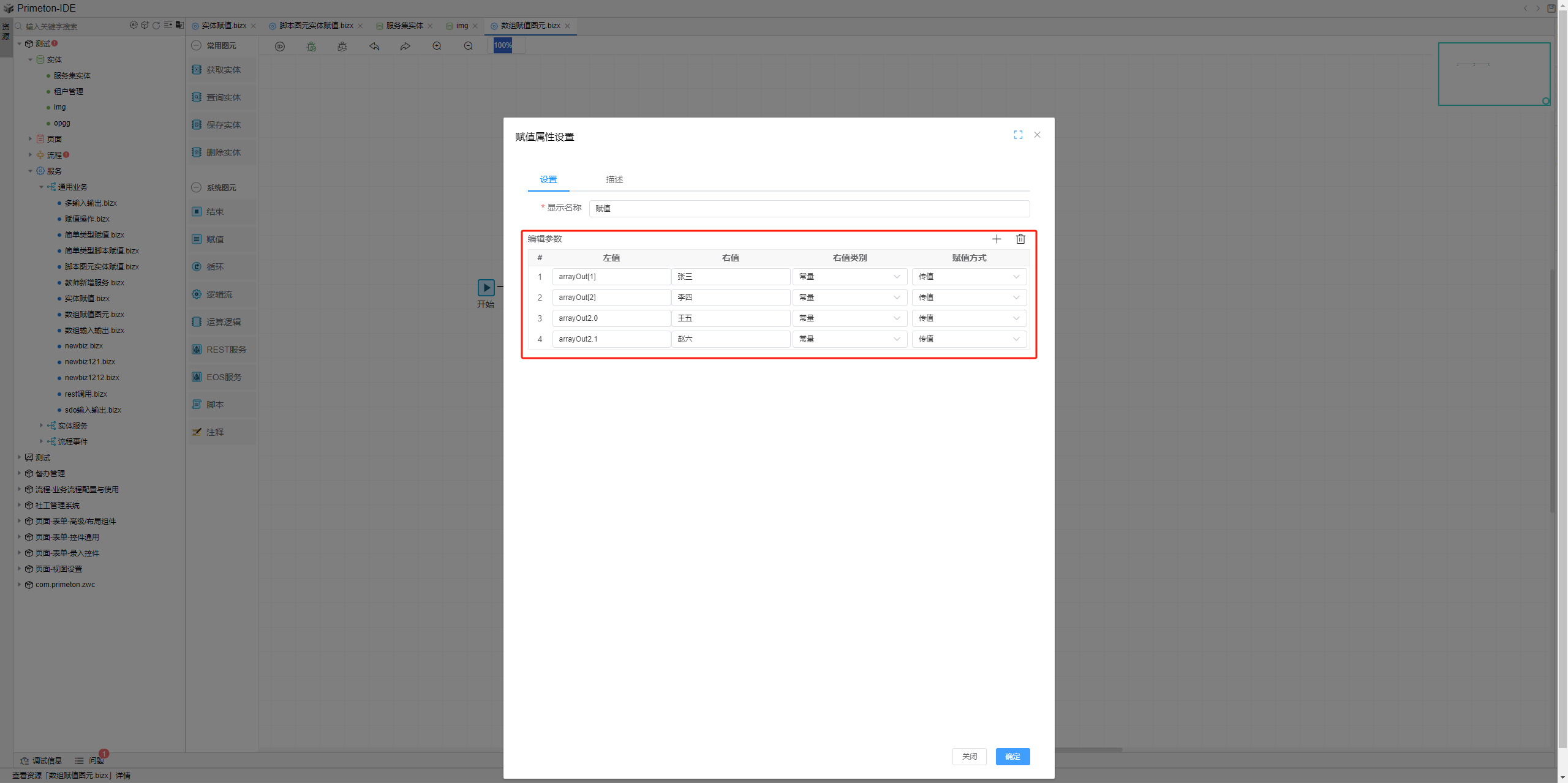Click the 确定 confirm button
This screenshot has height=783, width=1568.
tap(1012, 757)
